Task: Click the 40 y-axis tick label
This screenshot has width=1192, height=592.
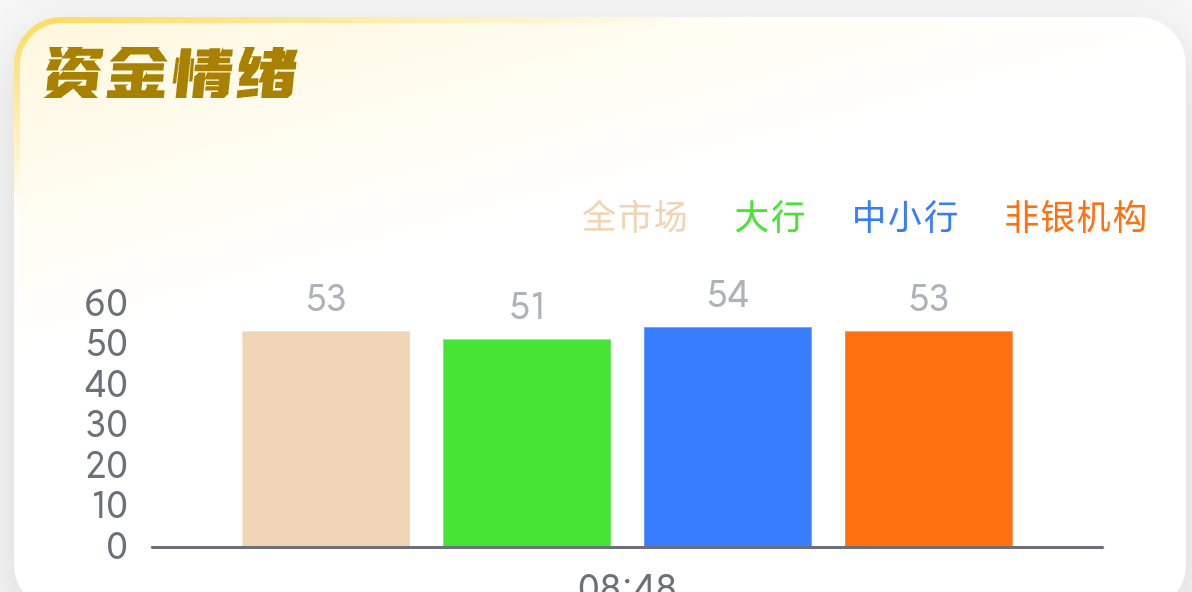Action: pos(106,385)
